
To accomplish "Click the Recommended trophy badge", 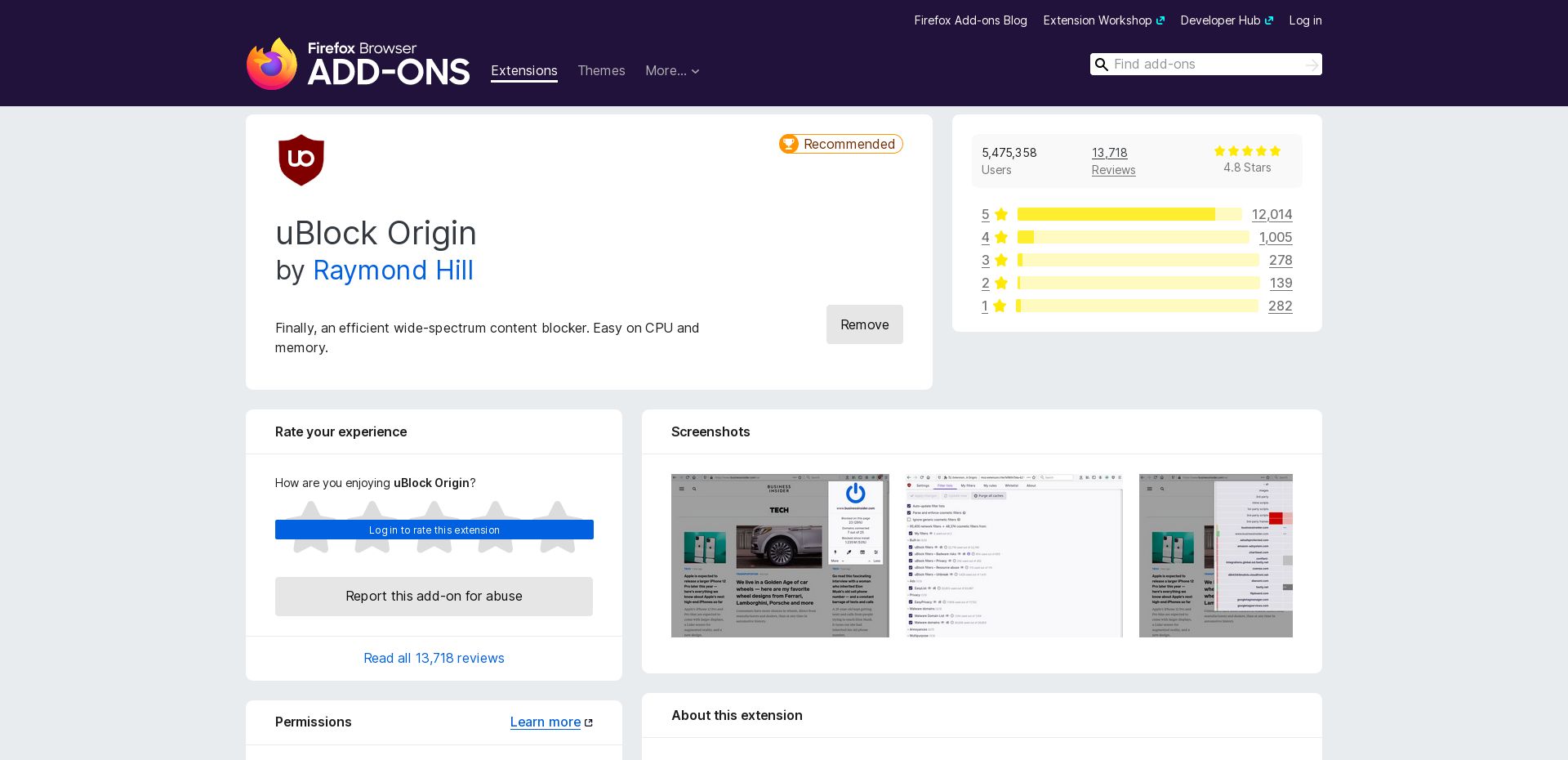I will coord(840,144).
